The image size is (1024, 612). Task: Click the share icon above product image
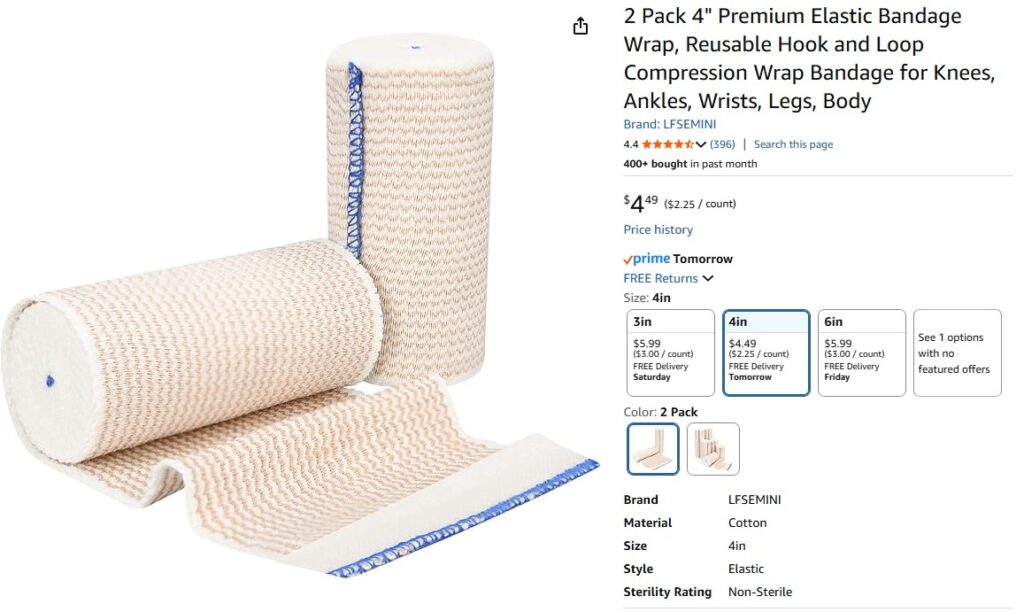580,26
